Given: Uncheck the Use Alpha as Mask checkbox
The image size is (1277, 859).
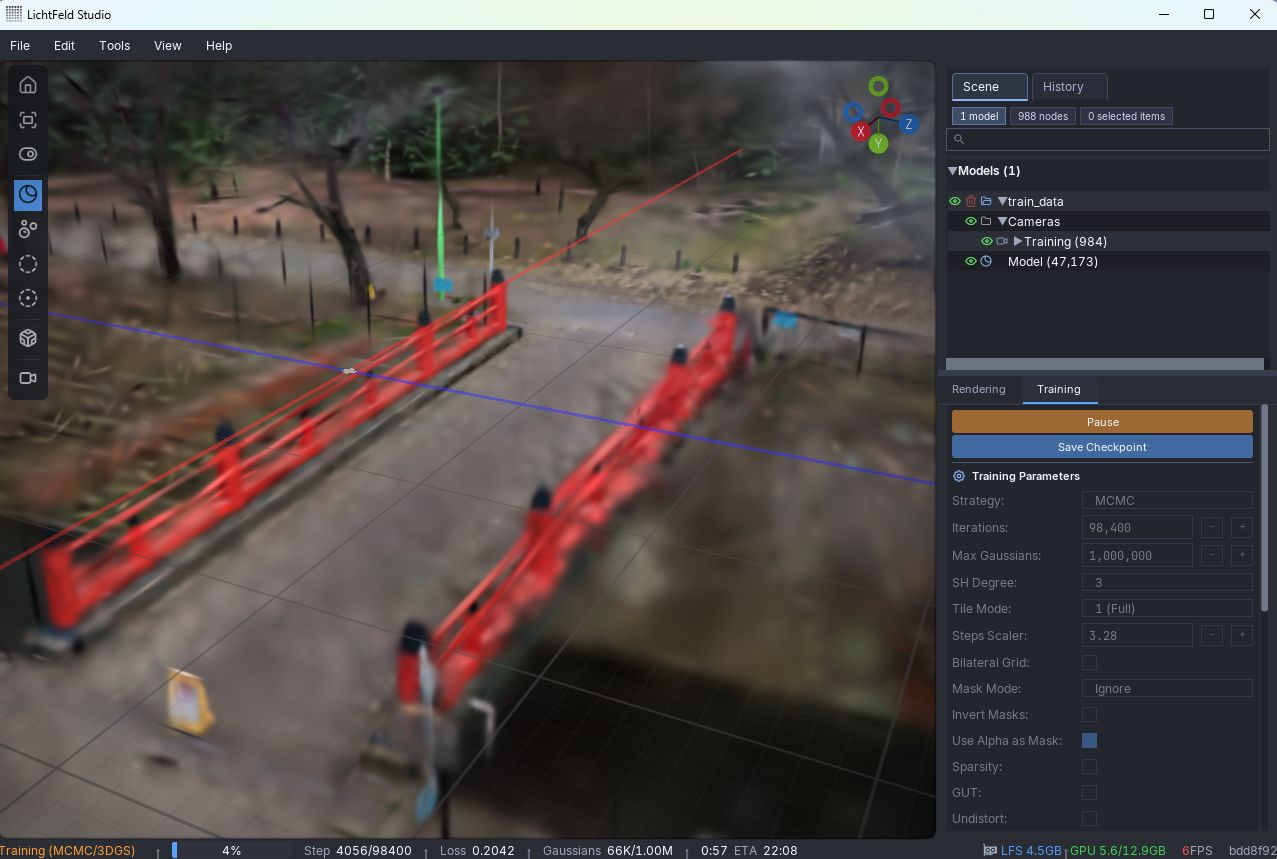Looking at the screenshot, I should tap(1089, 740).
